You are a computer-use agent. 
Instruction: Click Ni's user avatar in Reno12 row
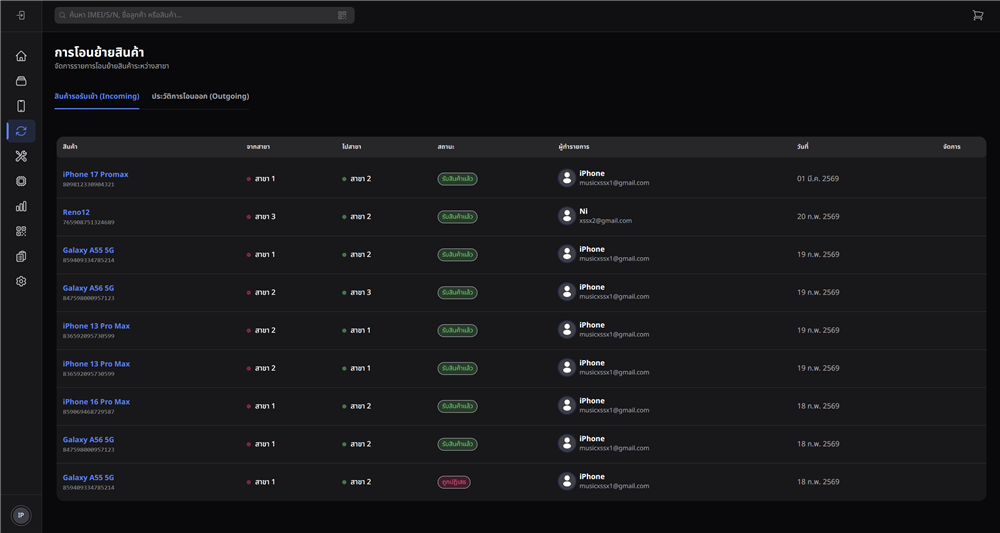(x=567, y=216)
